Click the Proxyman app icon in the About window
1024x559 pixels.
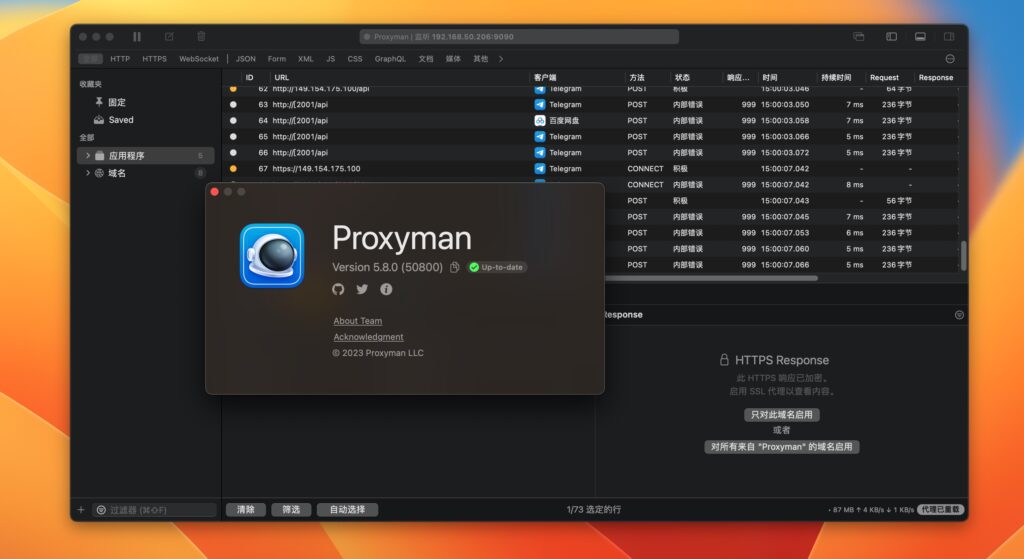(x=272, y=255)
